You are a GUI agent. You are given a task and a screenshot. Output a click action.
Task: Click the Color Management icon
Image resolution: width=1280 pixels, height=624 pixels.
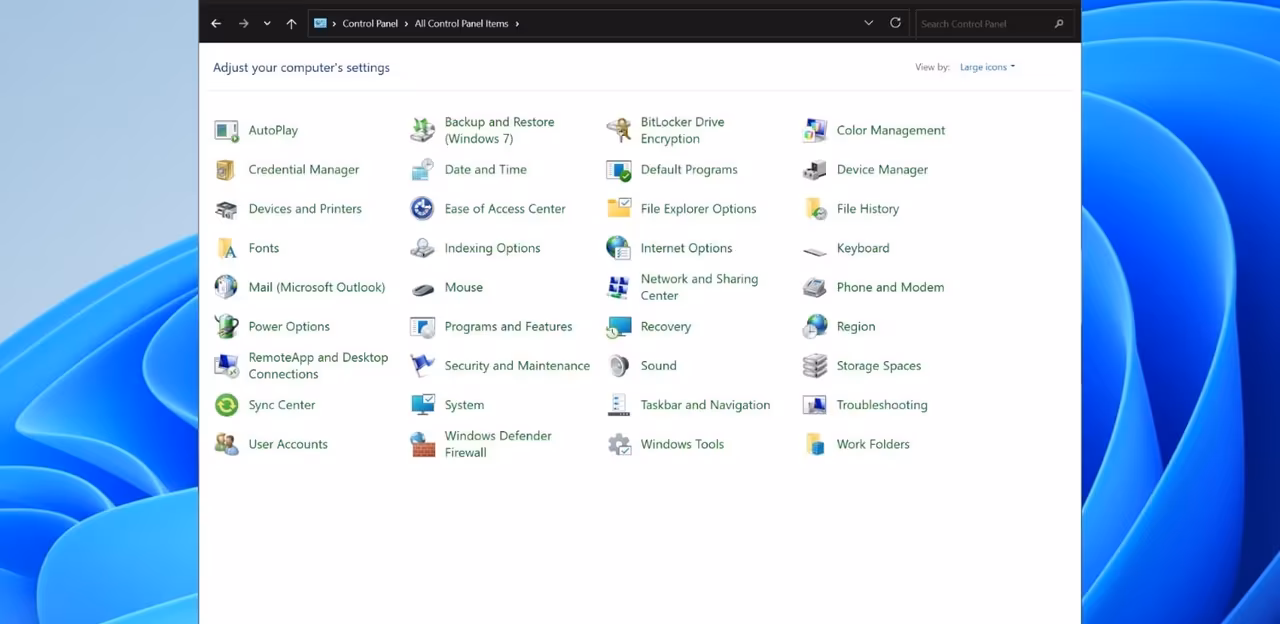(815, 130)
